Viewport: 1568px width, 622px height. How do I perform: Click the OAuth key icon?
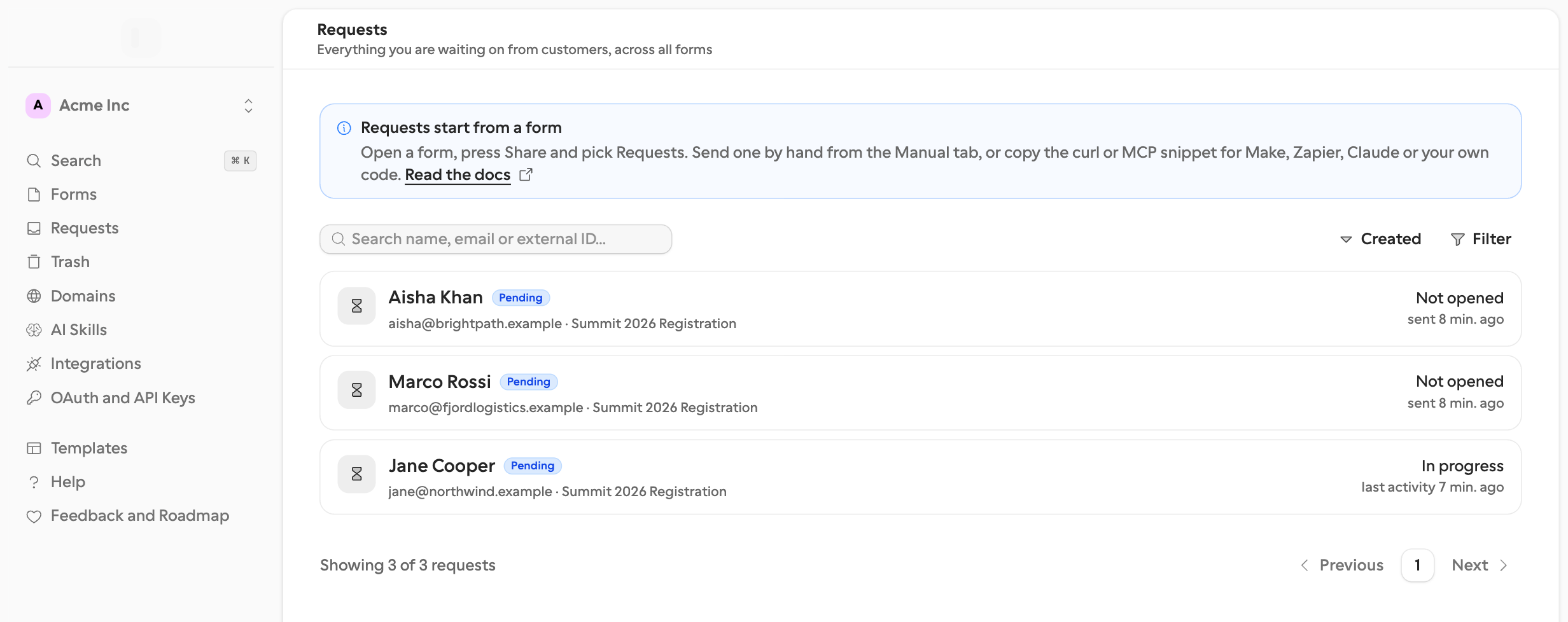point(34,398)
